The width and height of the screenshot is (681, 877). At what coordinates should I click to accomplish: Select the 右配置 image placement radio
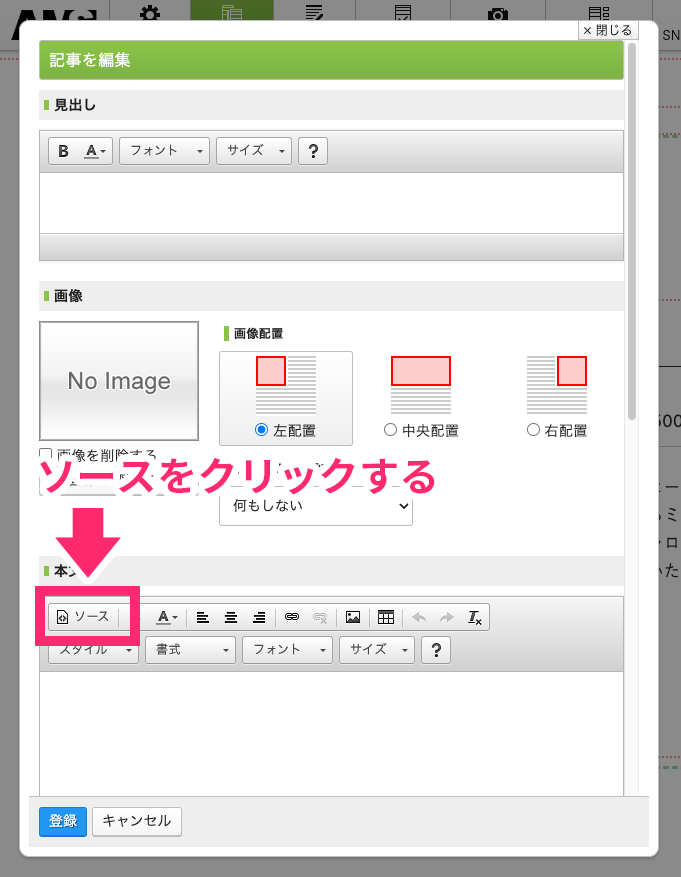[x=532, y=430]
